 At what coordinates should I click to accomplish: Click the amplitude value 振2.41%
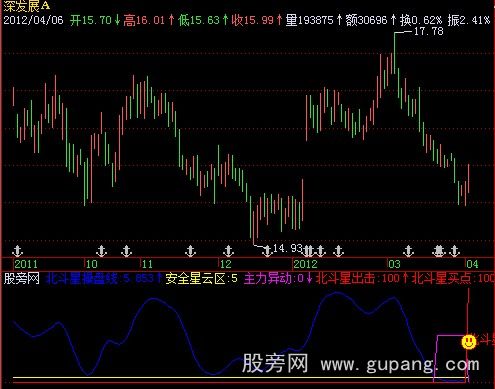click(469, 20)
